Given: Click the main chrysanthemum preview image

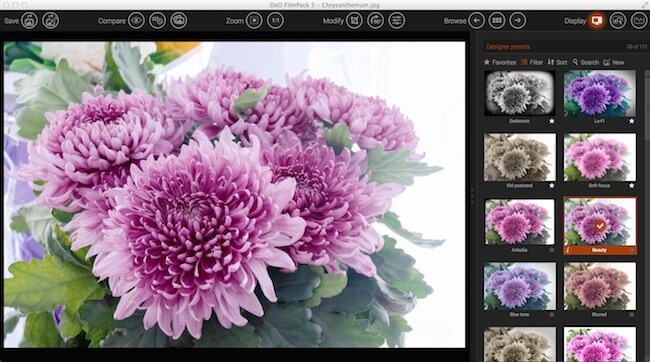Looking at the screenshot, I should point(234,194).
